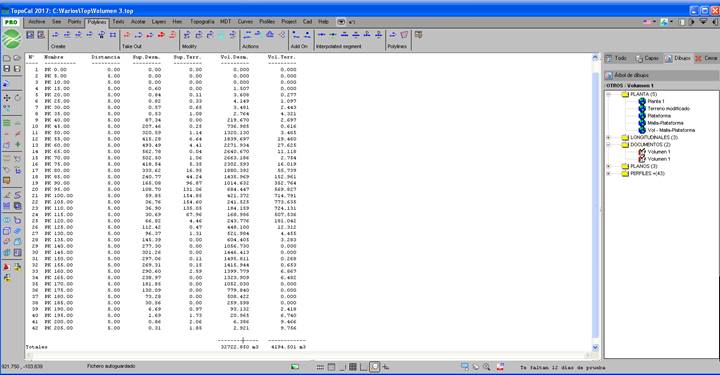Open the Help menu

click(x=324, y=22)
